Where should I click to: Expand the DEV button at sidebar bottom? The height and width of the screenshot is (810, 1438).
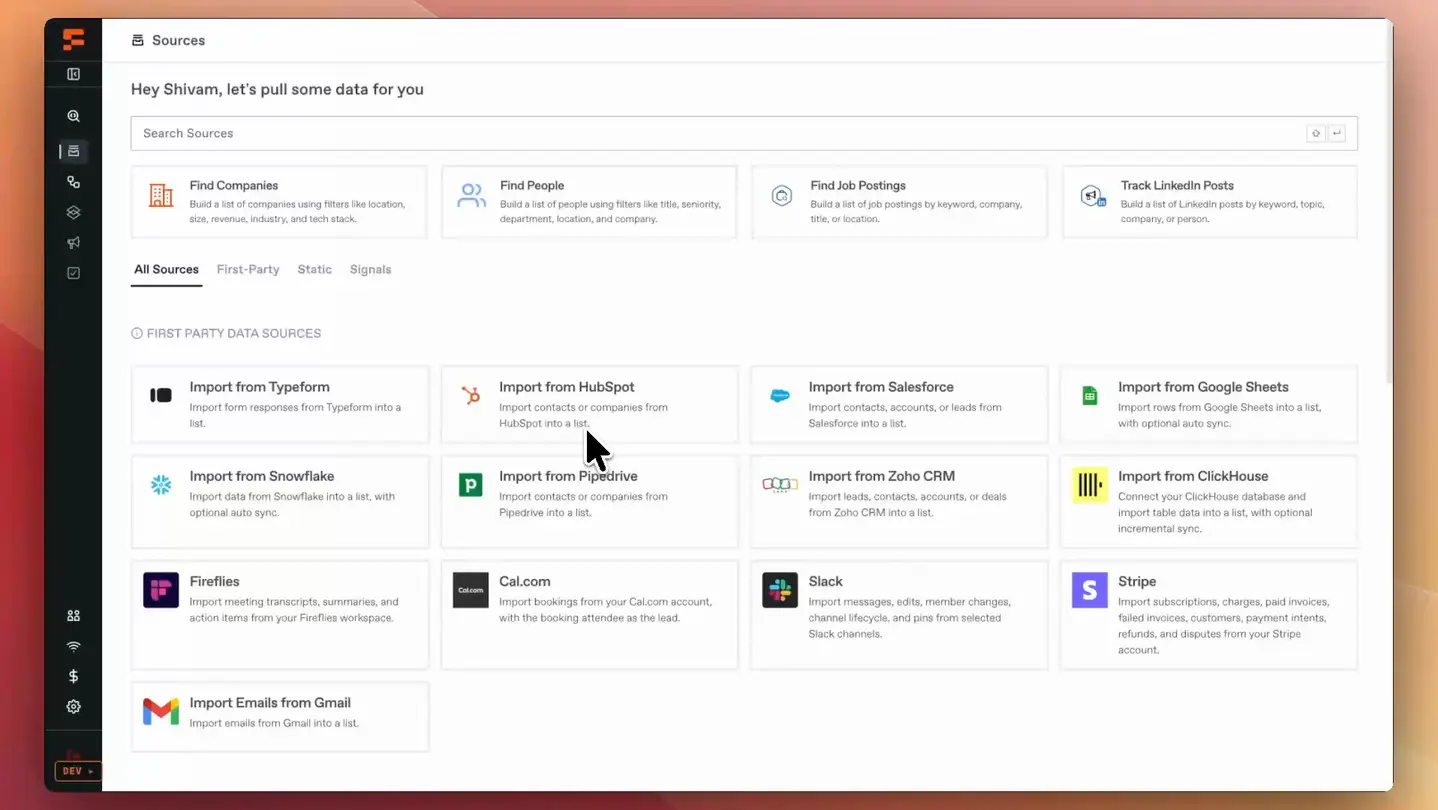78,771
